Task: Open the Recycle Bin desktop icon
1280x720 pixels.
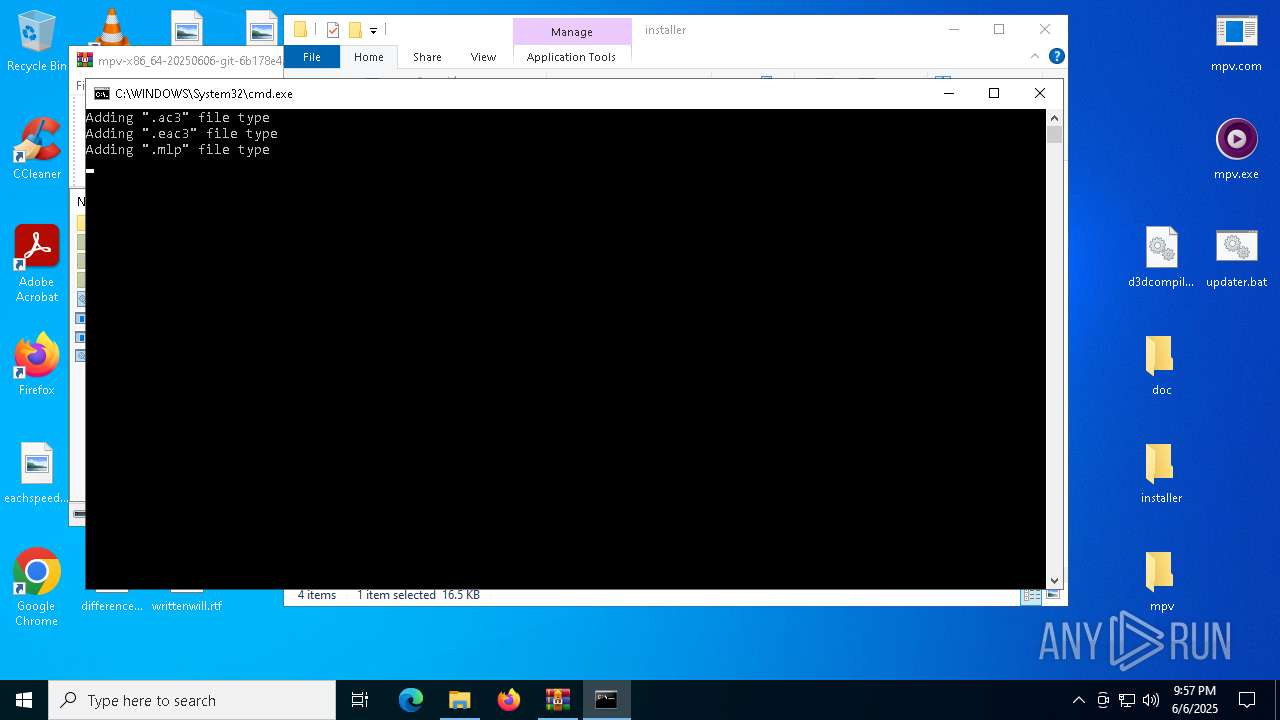Action: click(37, 42)
